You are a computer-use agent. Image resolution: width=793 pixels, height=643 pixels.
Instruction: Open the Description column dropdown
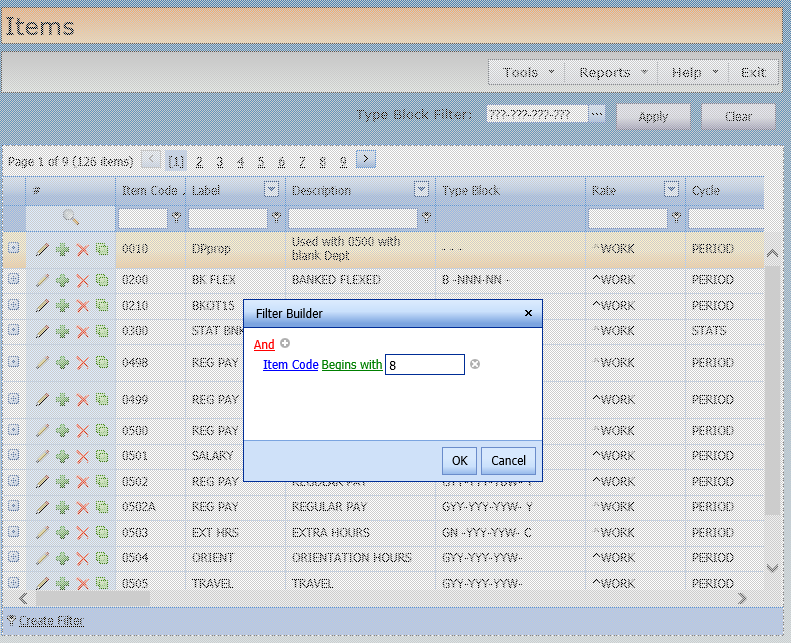[x=421, y=190]
